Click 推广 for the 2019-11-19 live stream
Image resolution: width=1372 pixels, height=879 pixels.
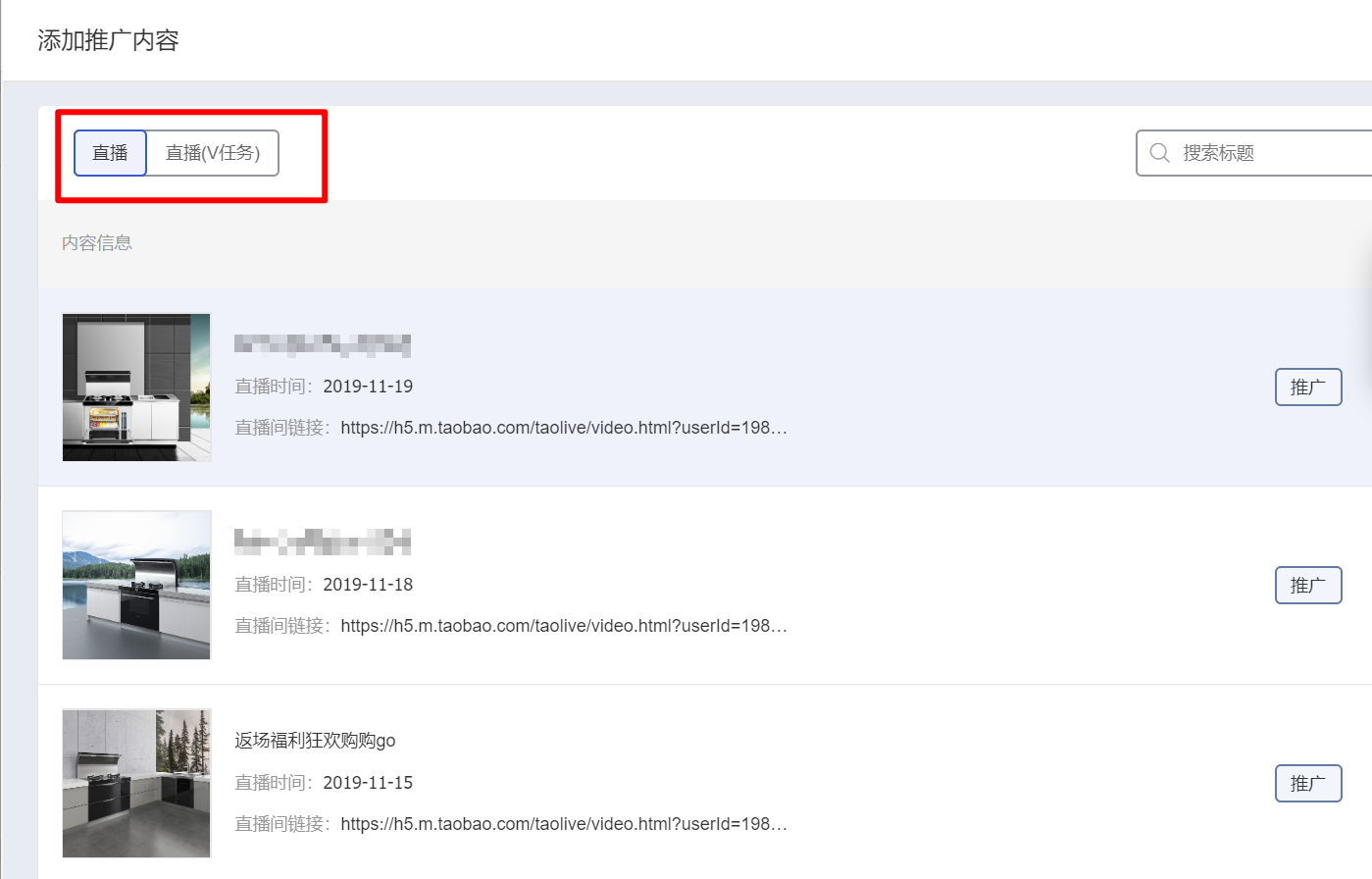(1308, 387)
